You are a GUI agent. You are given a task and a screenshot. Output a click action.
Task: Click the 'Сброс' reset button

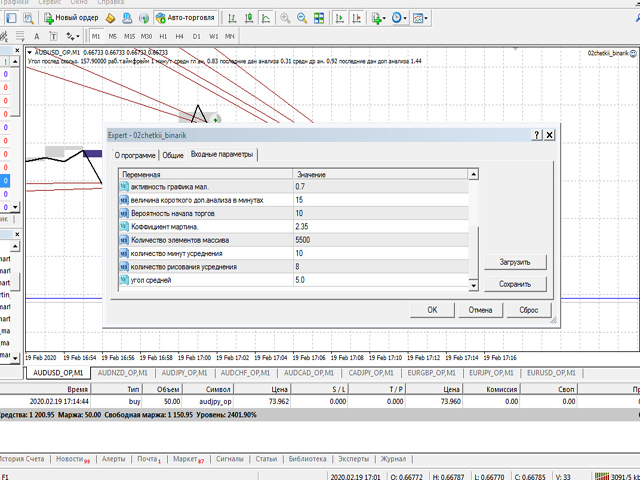pyautogui.click(x=529, y=310)
